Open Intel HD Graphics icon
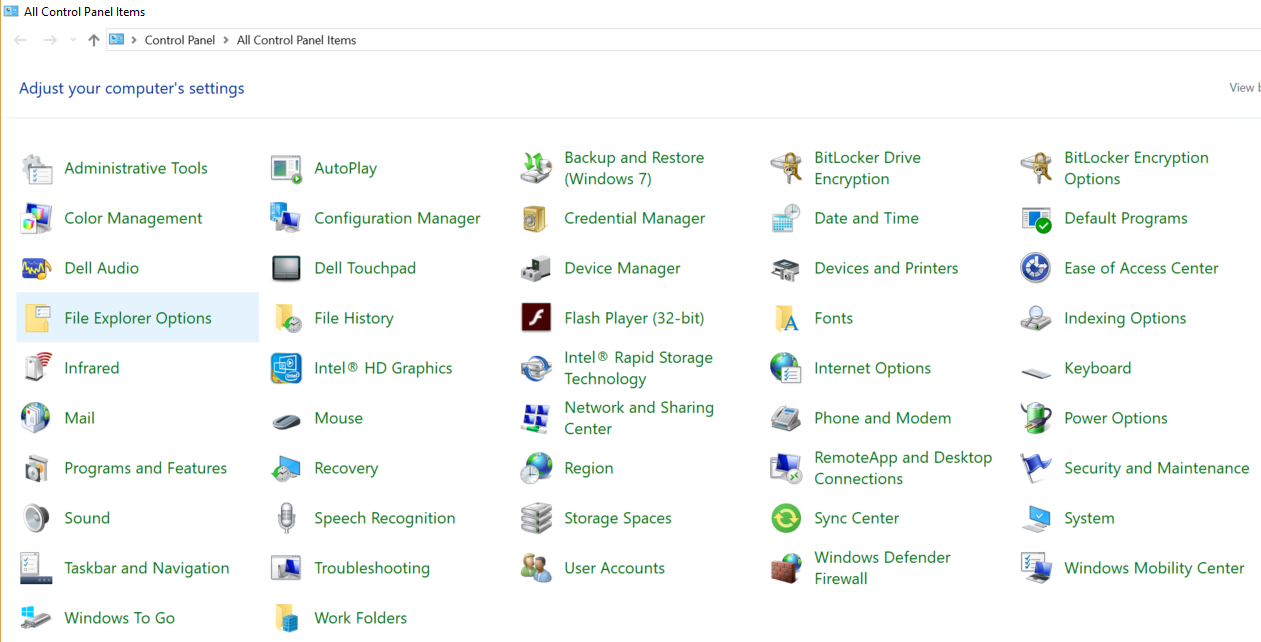The image size is (1261, 642). point(287,369)
